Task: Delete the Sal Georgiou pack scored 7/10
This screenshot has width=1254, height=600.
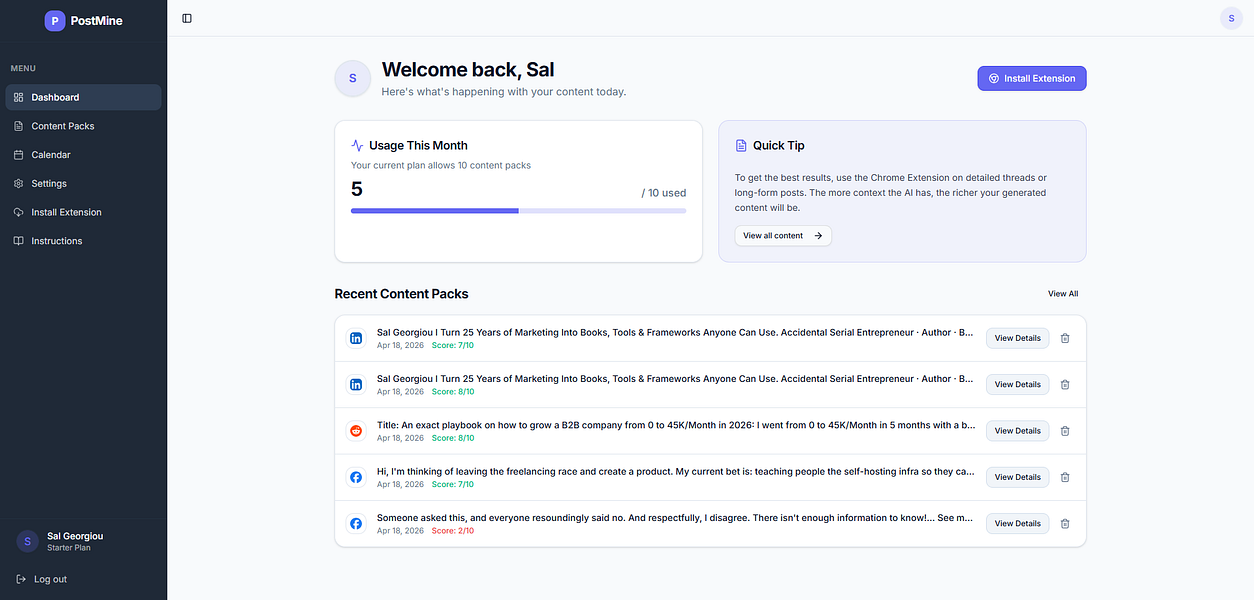Action: [1065, 338]
